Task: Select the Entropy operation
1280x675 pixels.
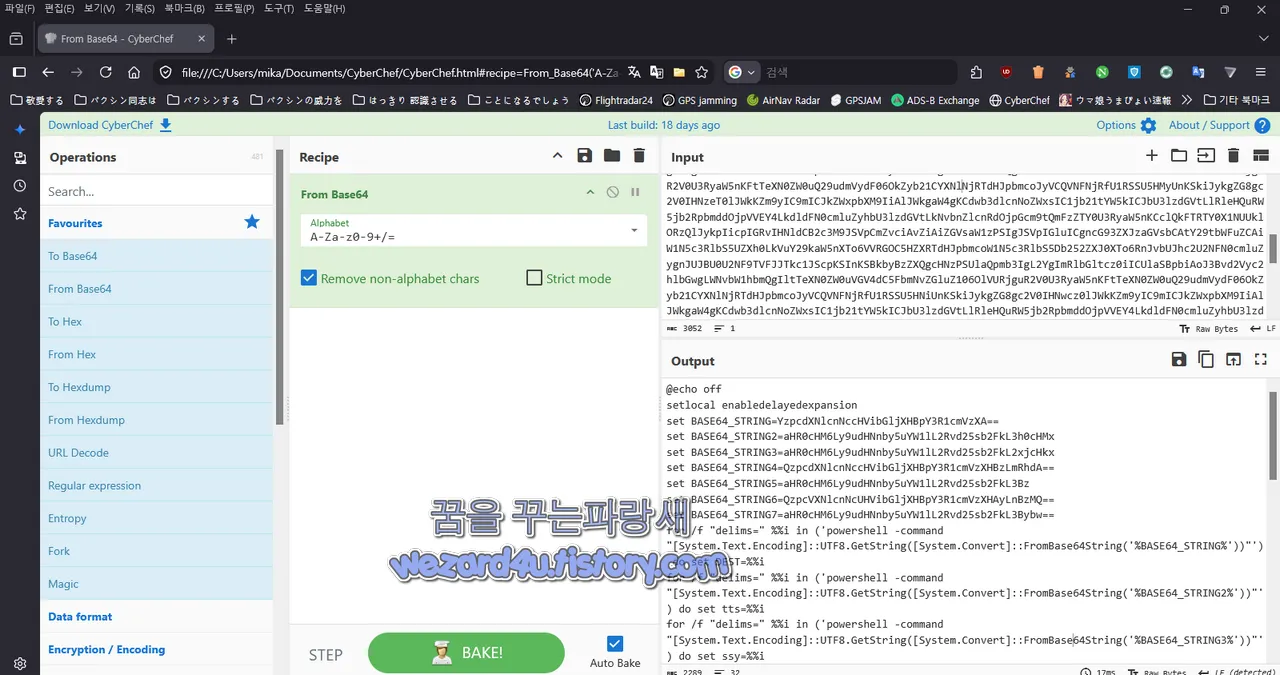Action: [156, 518]
